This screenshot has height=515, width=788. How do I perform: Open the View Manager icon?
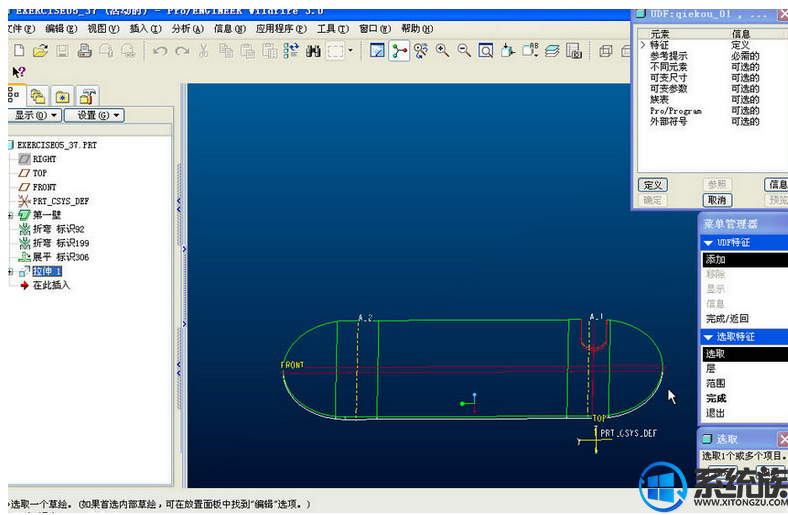pyautogui.click(x=574, y=51)
